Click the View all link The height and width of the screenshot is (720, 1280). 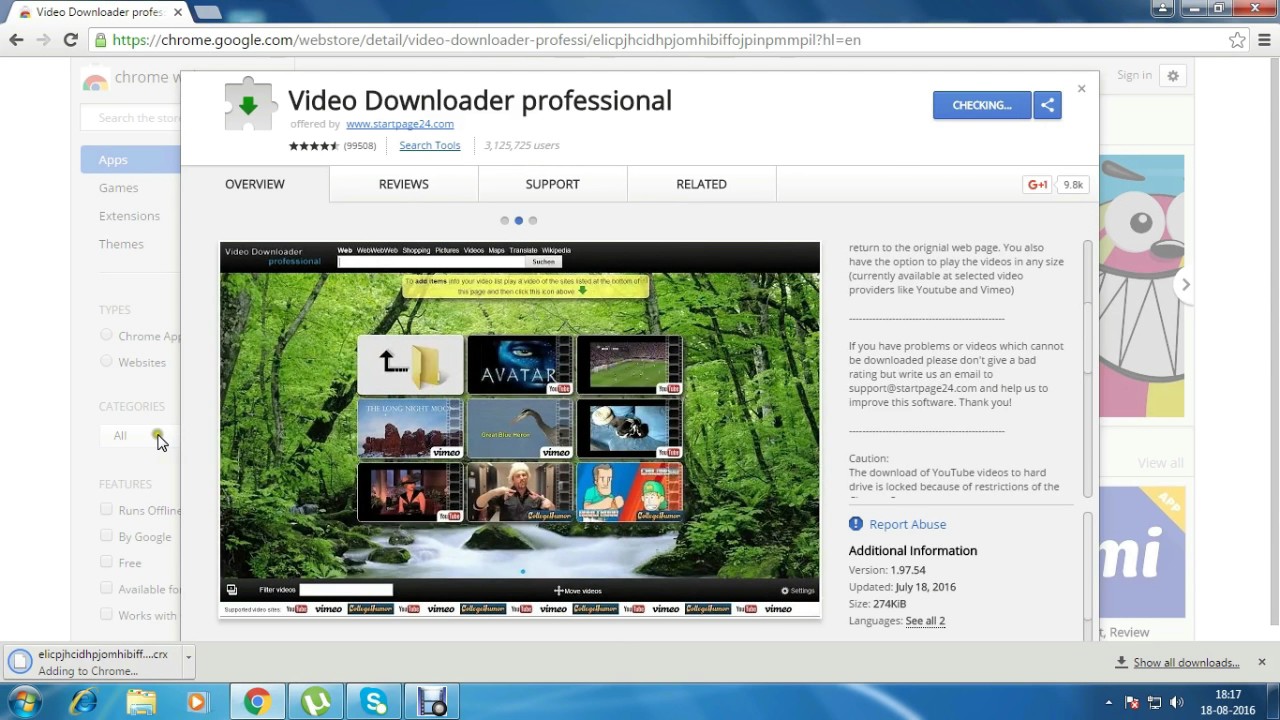pos(1160,463)
